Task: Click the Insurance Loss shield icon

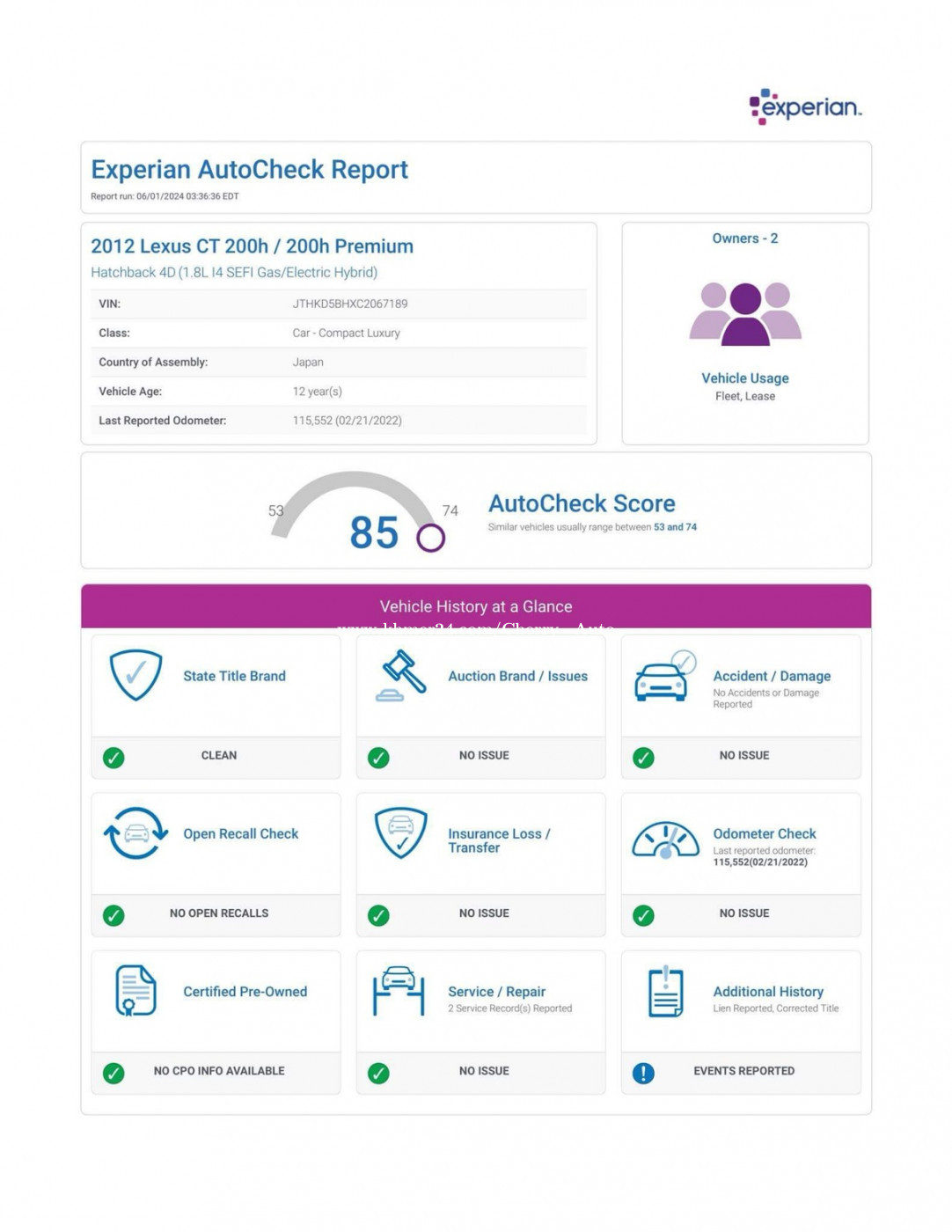Action: [401, 833]
